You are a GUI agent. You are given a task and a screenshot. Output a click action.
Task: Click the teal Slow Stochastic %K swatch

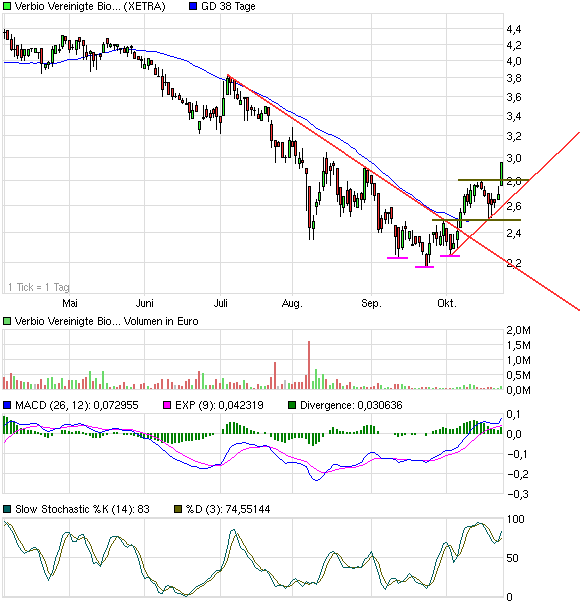click(7, 509)
